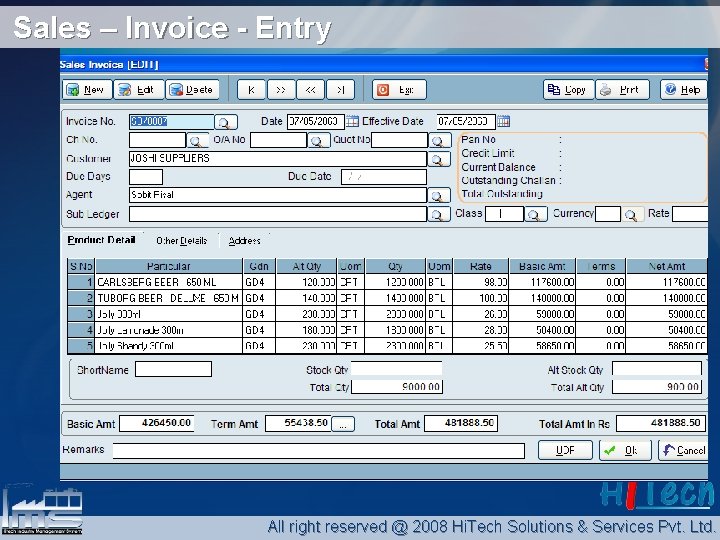The width and height of the screenshot is (720, 540).
Task: Click the Delete toolbar button
Action: click(192, 90)
